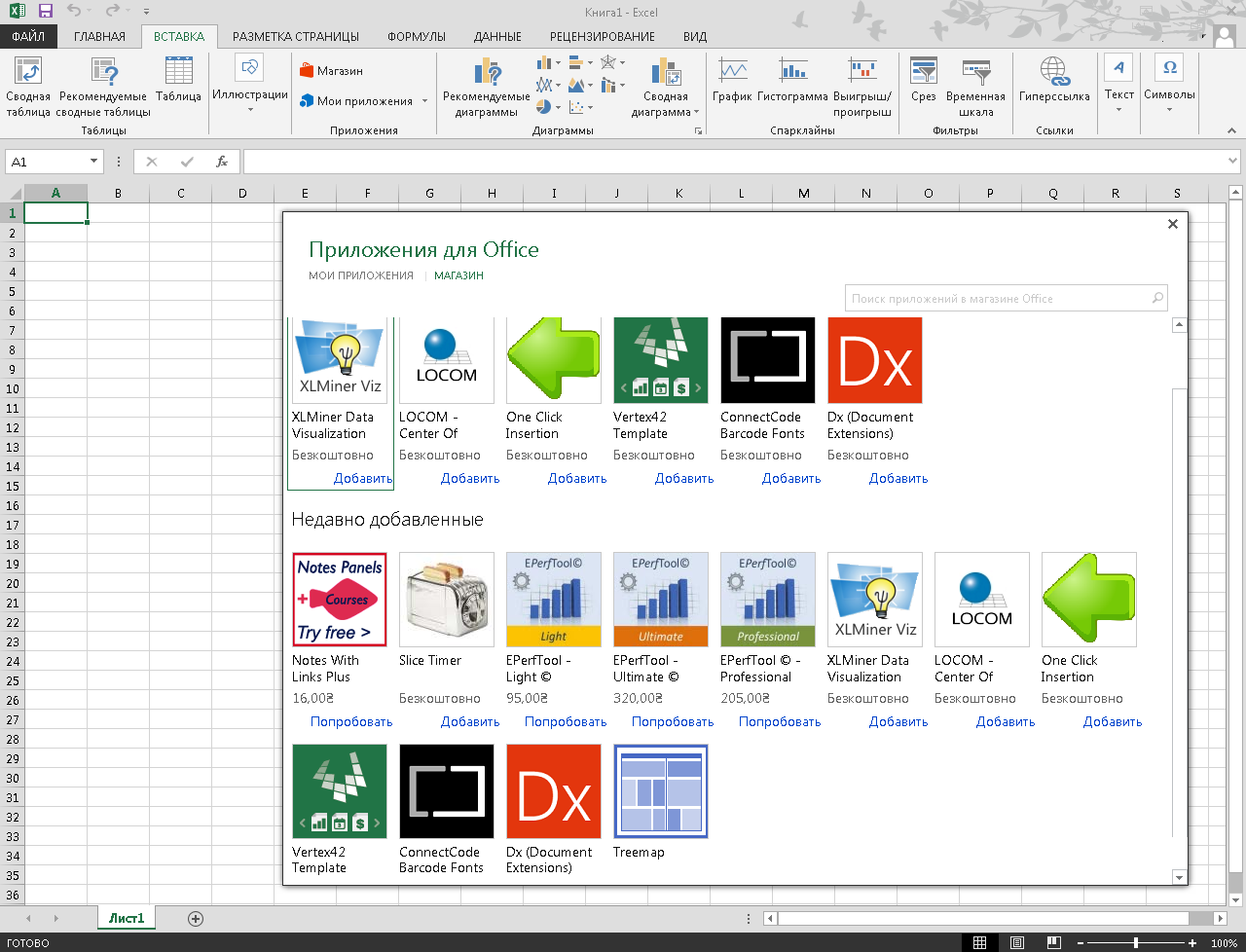The height and width of the screenshot is (952, 1246).
Task: Open the Office Store (Магазин) button
Action: (331, 71)
